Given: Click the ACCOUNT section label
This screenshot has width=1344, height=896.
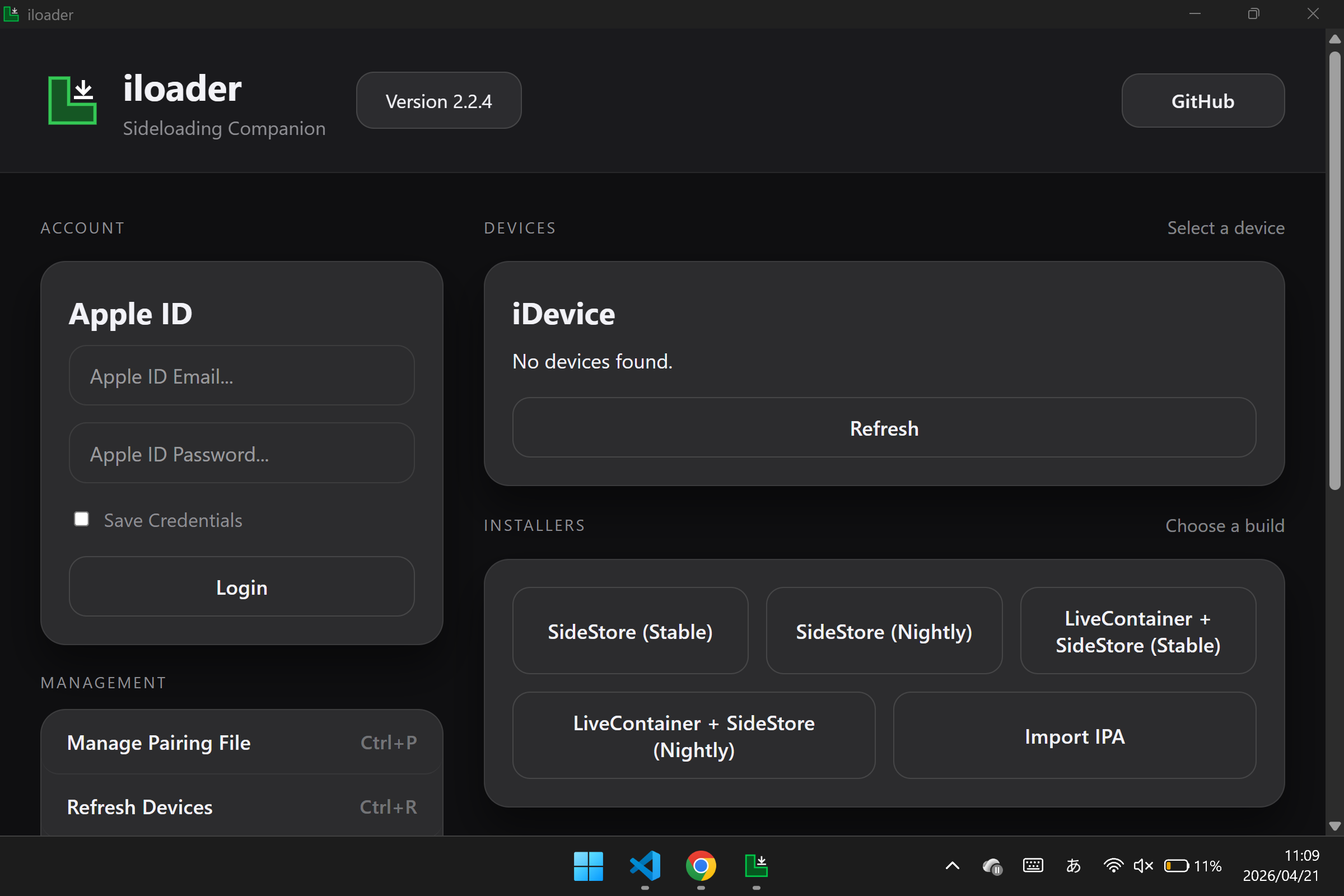Looking at the screenshot, I should pyautogui.click(x=82, y=228).
